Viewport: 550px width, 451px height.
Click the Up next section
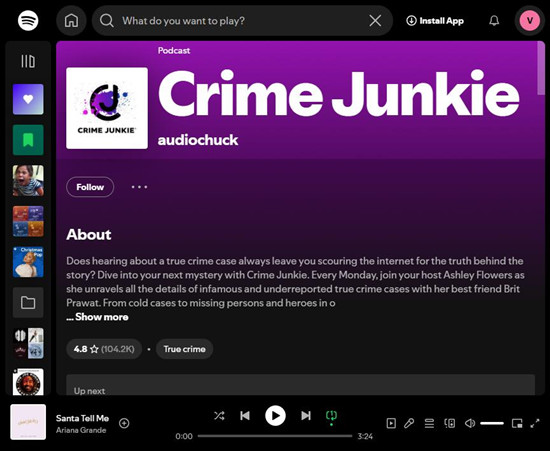(301, 385)
